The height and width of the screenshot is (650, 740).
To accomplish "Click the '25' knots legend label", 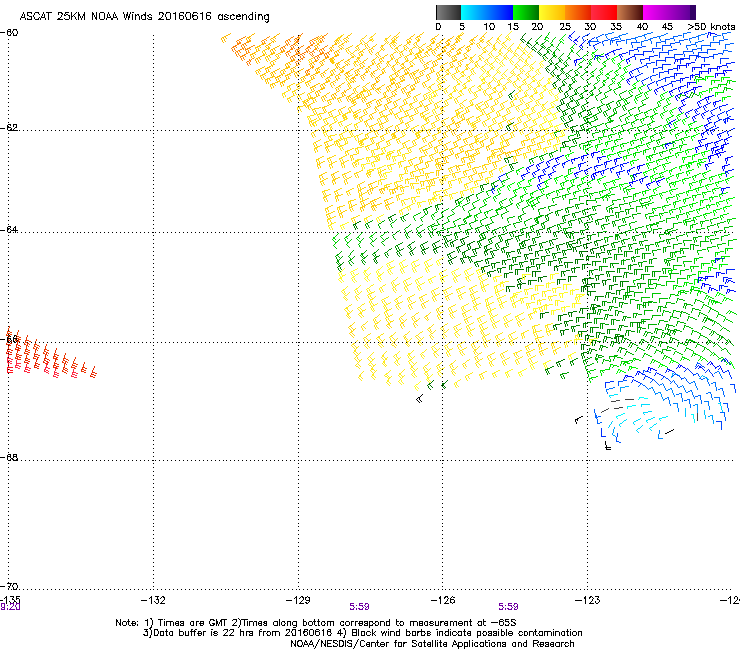I will (565, 27).
